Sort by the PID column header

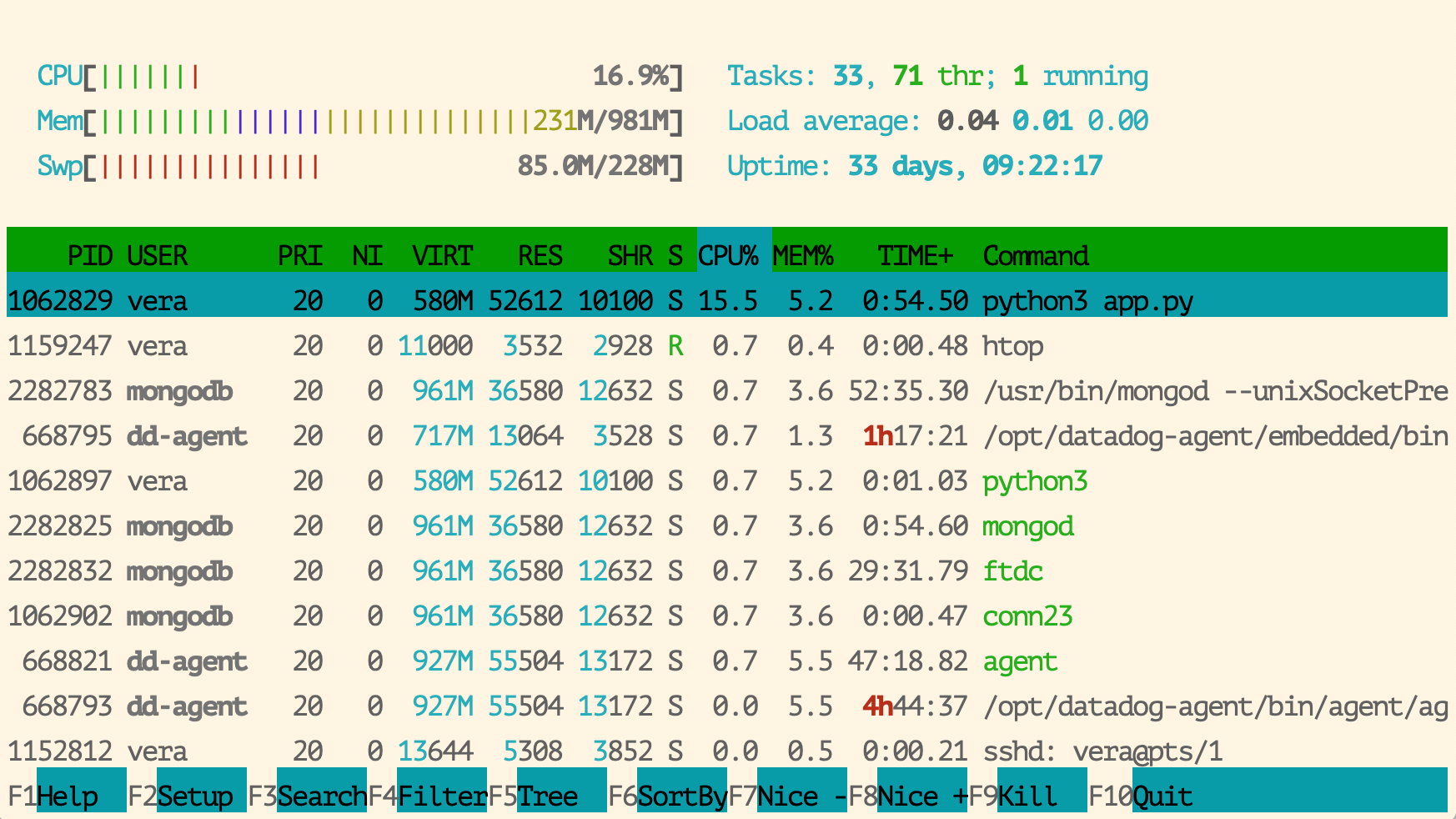(90, 256)
